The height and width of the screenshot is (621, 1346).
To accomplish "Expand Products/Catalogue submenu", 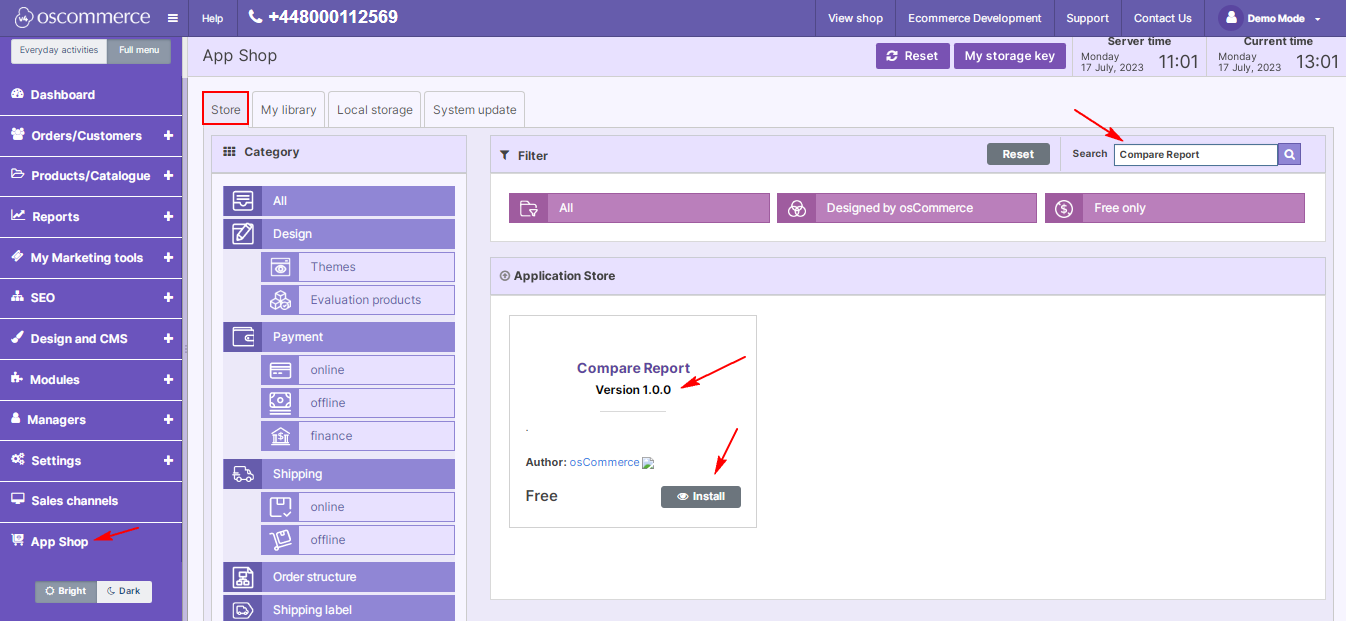I will tap(168, 176).
